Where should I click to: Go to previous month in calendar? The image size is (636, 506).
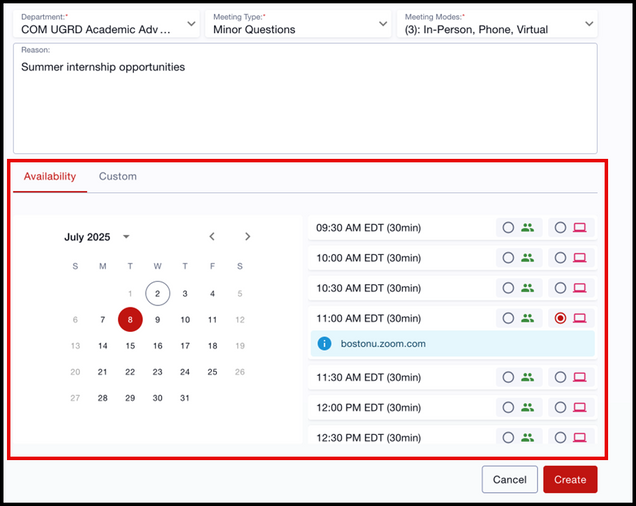tap(212, 237)
